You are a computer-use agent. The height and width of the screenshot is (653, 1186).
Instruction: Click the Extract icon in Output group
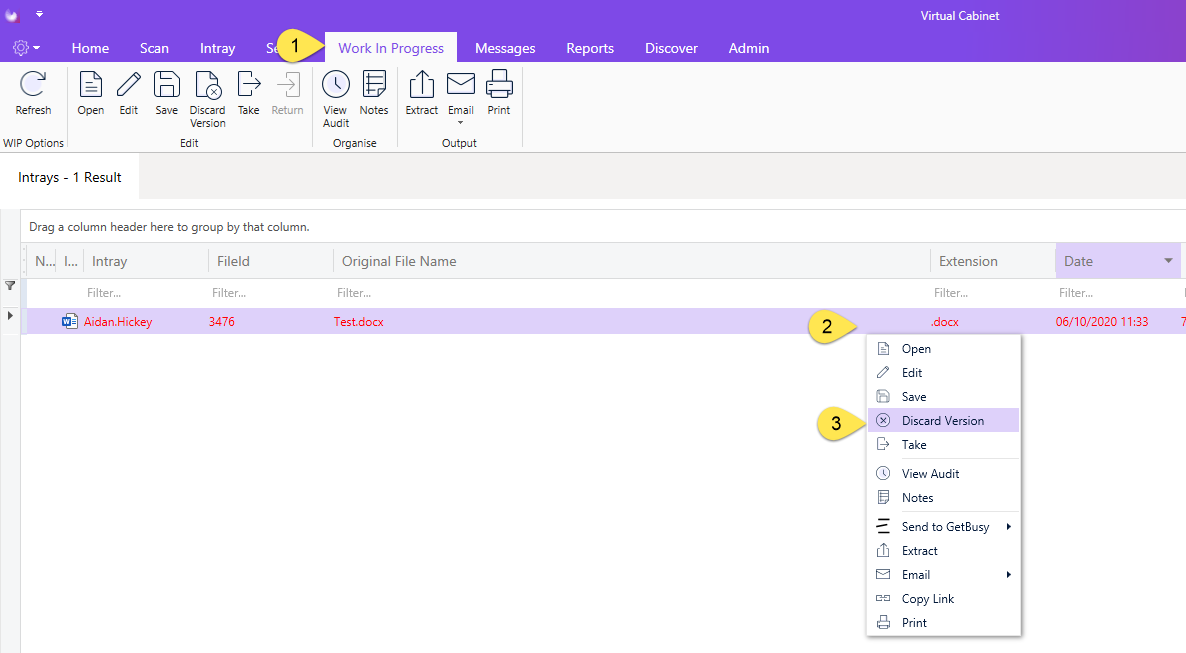421,85
